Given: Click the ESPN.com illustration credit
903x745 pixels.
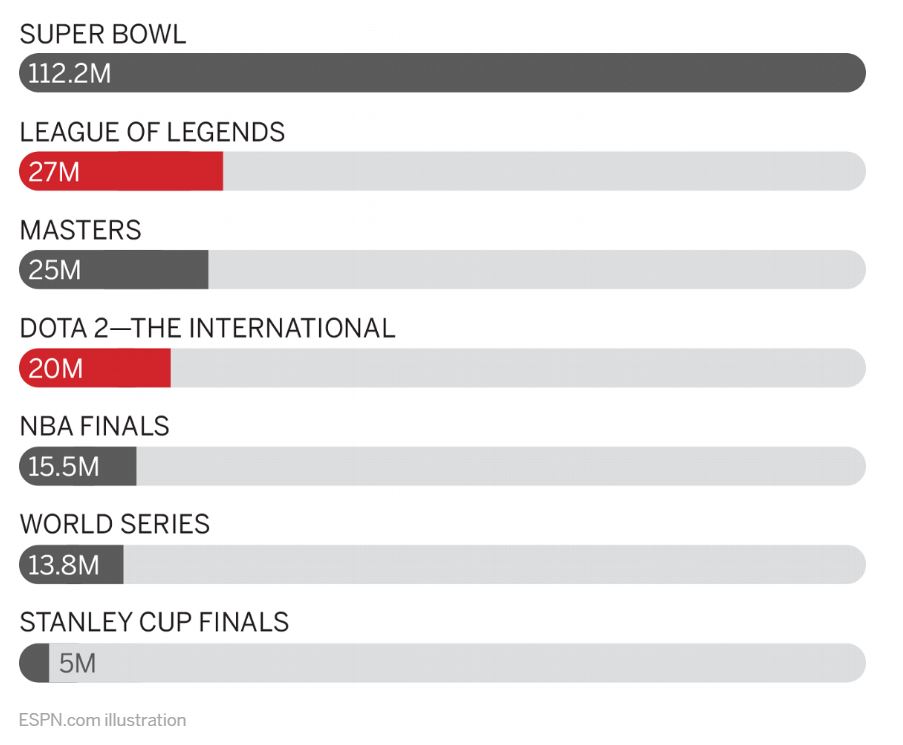Looking at the screenshot, I should pos(102,720).
